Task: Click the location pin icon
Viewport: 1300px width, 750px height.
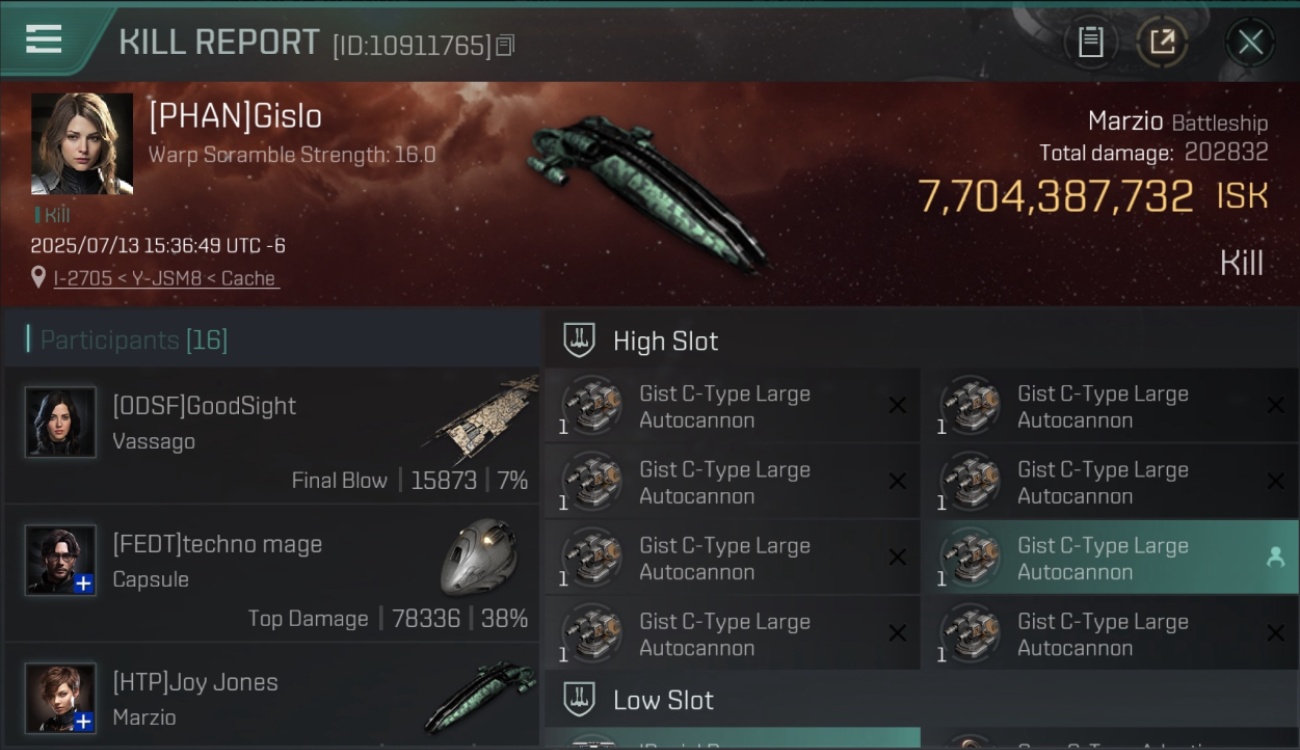Action: point(38,277)
